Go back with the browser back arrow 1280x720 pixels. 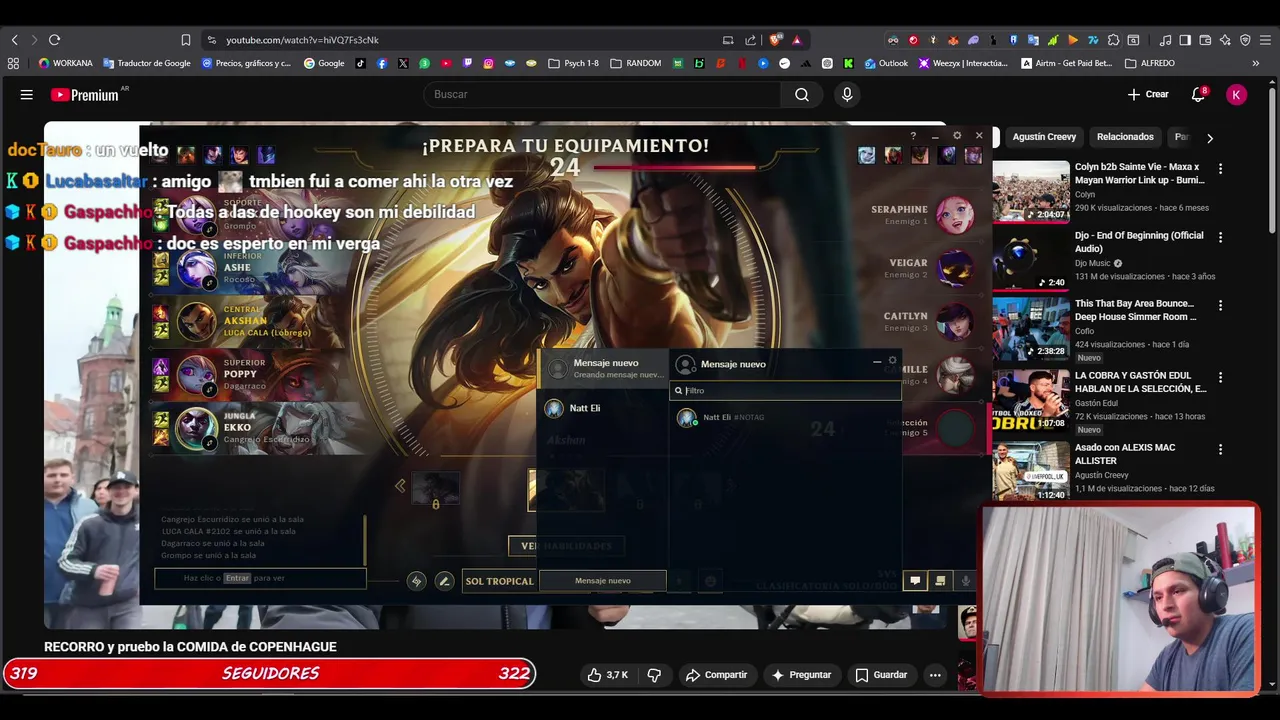[14, 40]
